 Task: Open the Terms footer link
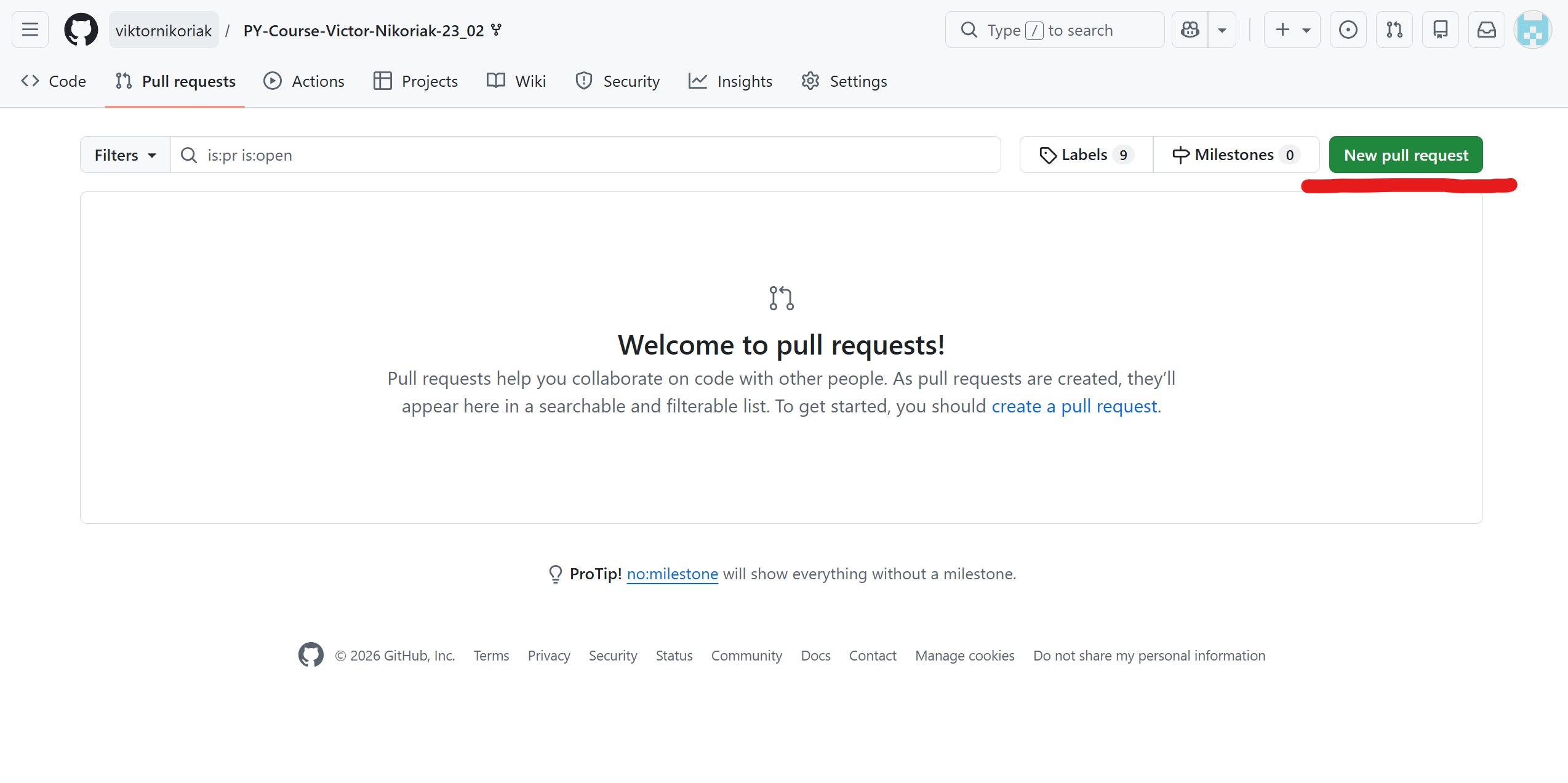491,656
